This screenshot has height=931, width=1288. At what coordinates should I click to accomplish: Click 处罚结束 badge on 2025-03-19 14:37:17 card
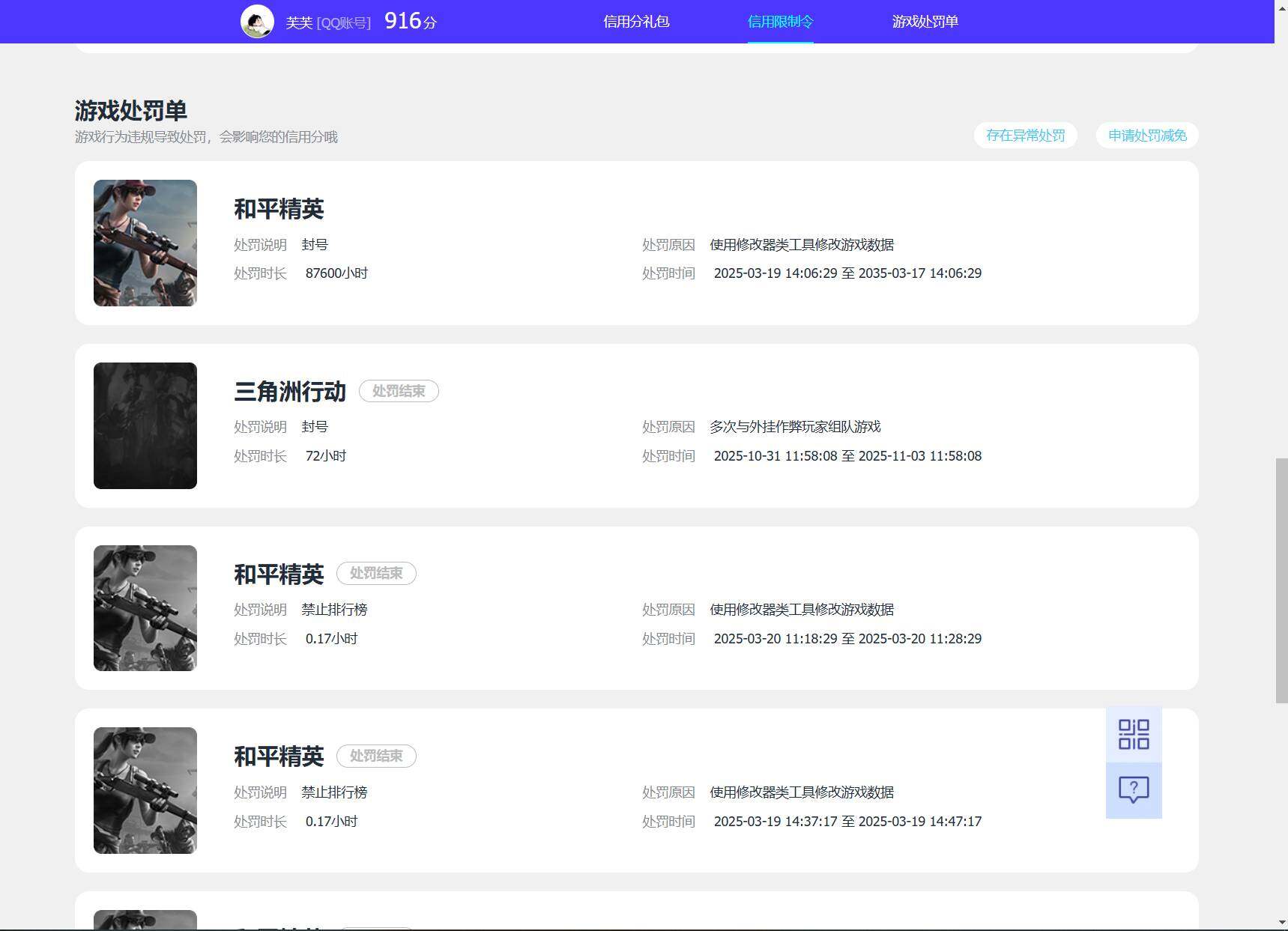tap(376, 756)
